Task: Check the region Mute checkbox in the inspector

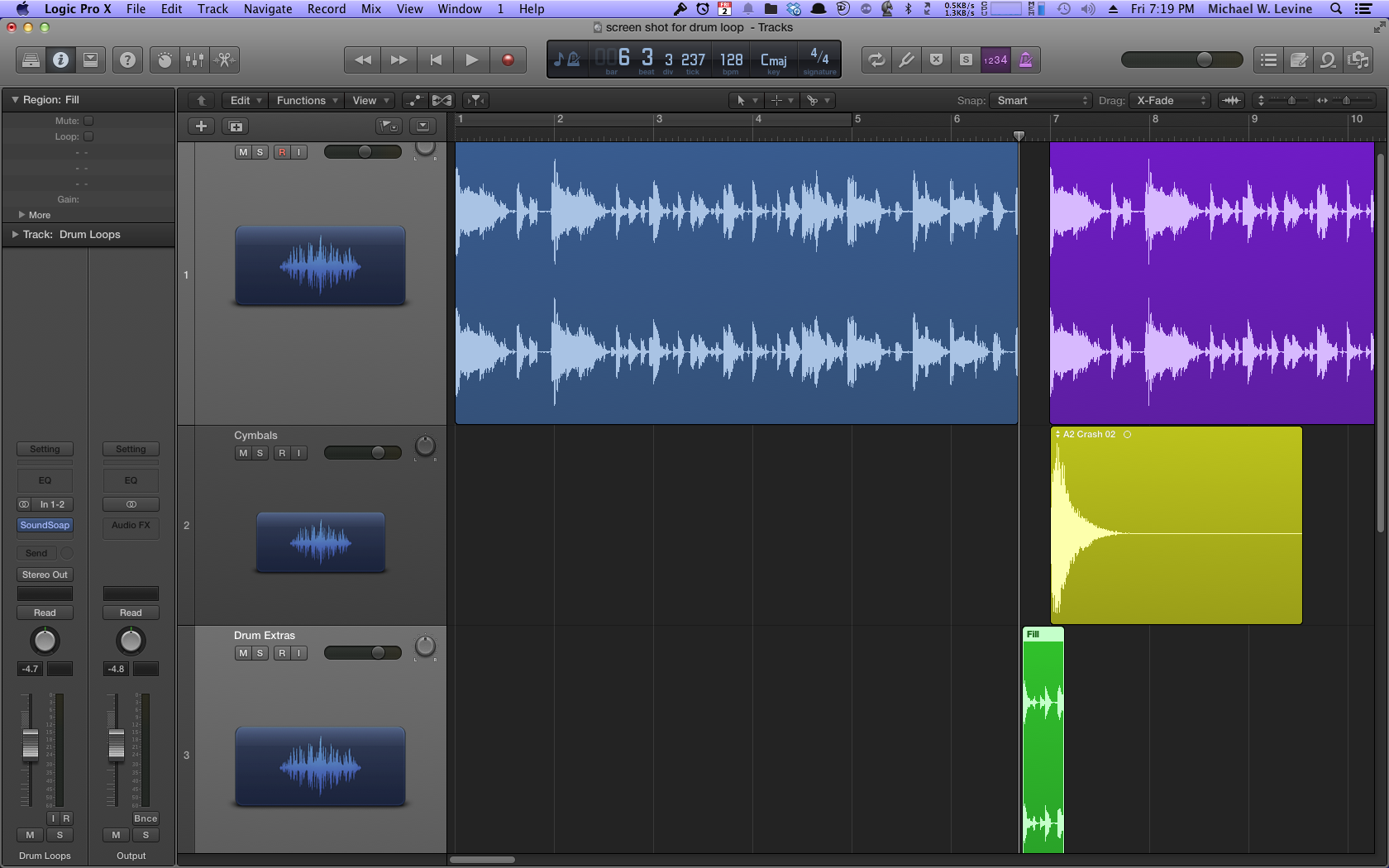Action: 88,121
